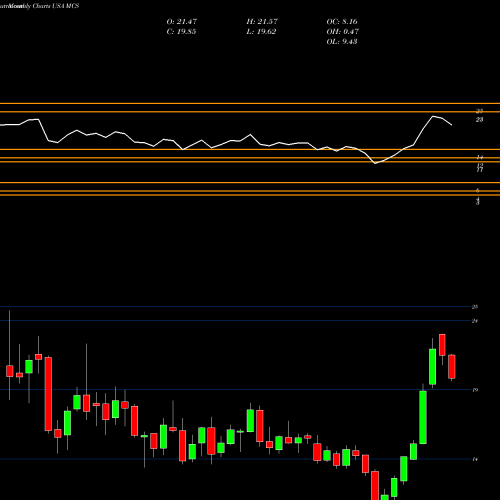Click the 'OL: 9.43' value

[x=342, y=42]
